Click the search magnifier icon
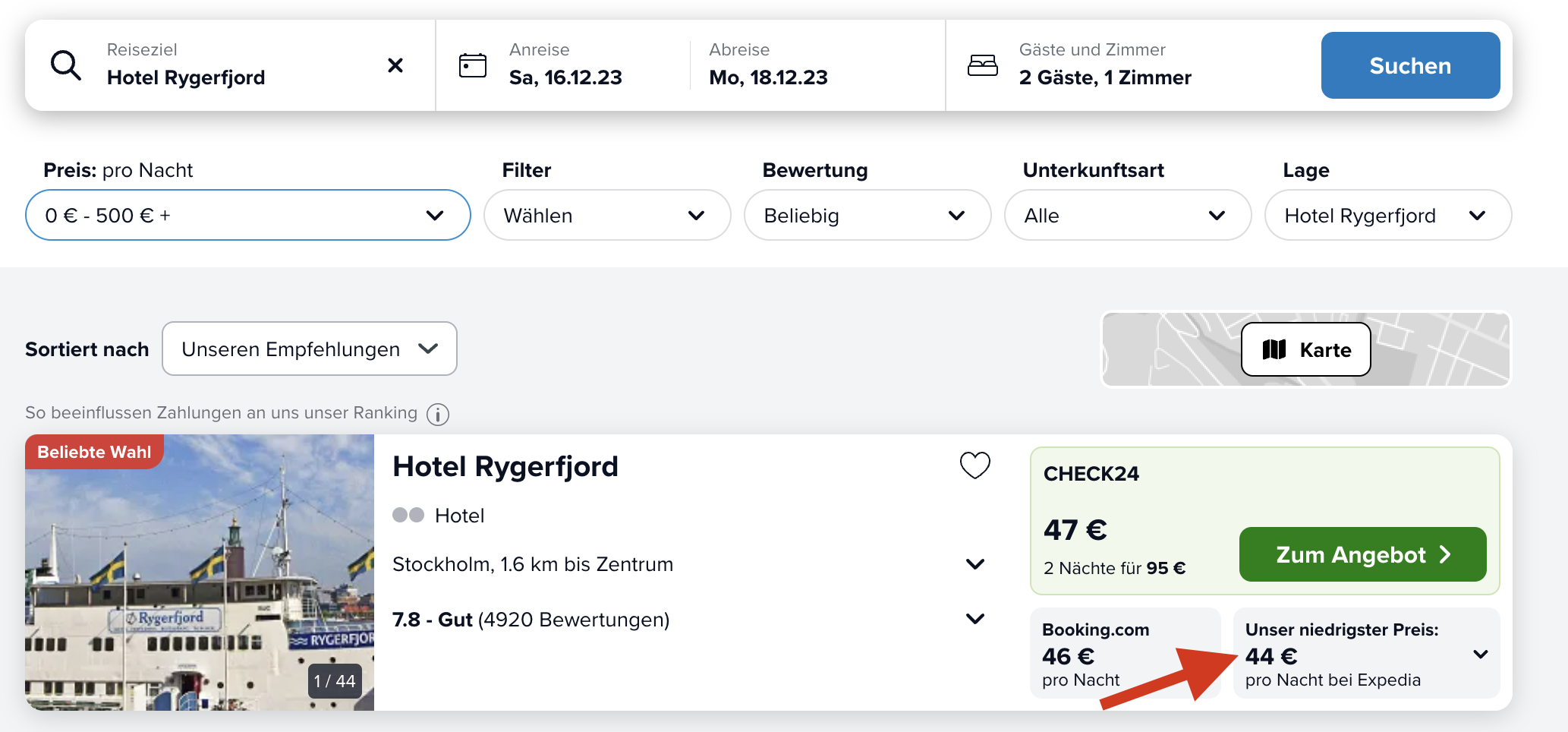This screenshot has height=732, width=1568. tap(66, 65)
